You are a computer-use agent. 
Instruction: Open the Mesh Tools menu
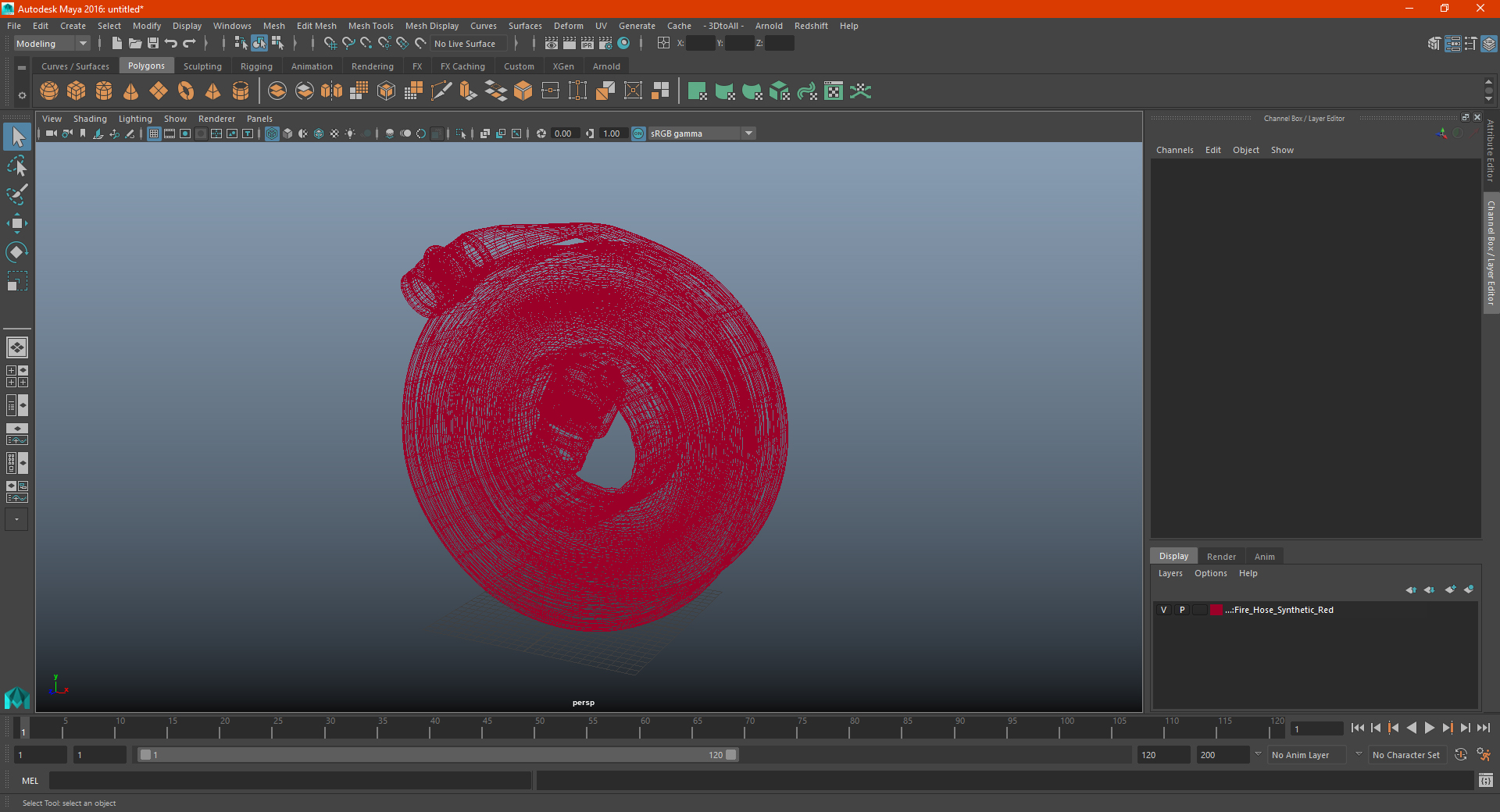(370, 26)
